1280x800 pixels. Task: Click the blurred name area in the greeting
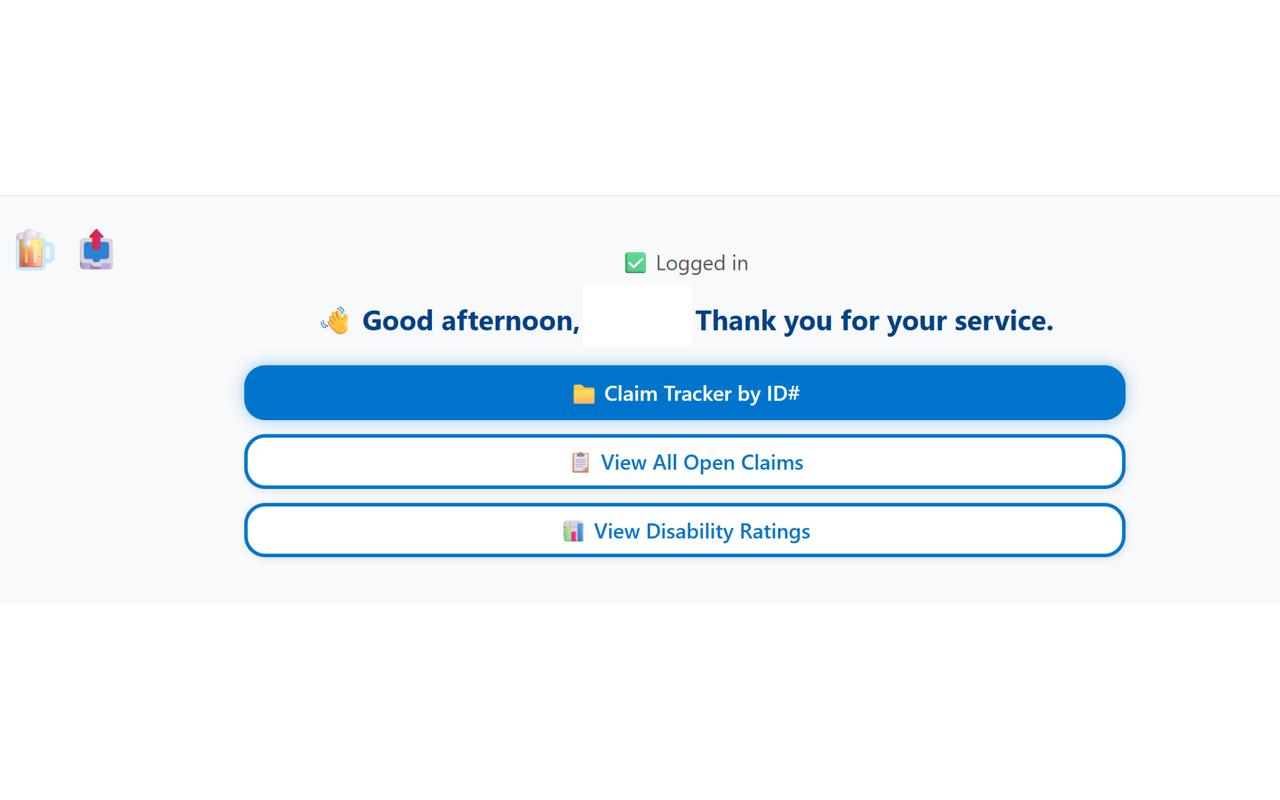pyautogui.click(x=637, y=318)
